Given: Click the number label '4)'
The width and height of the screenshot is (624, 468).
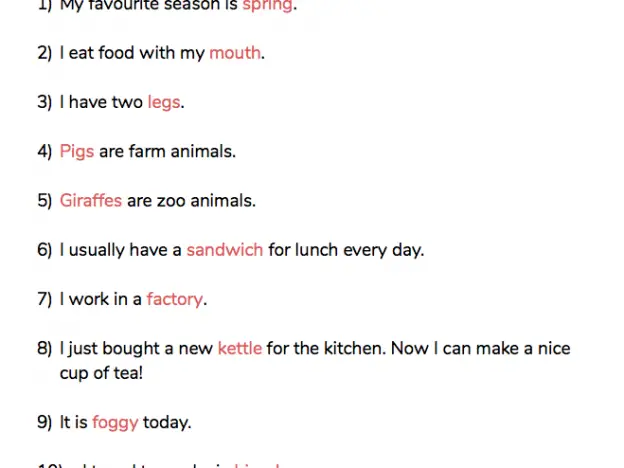Looking at the screenshot, I should tap(45, 152).
